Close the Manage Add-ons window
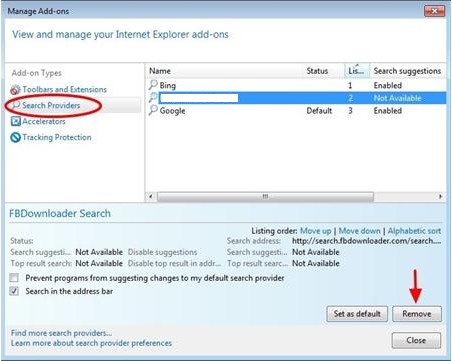 434,11
